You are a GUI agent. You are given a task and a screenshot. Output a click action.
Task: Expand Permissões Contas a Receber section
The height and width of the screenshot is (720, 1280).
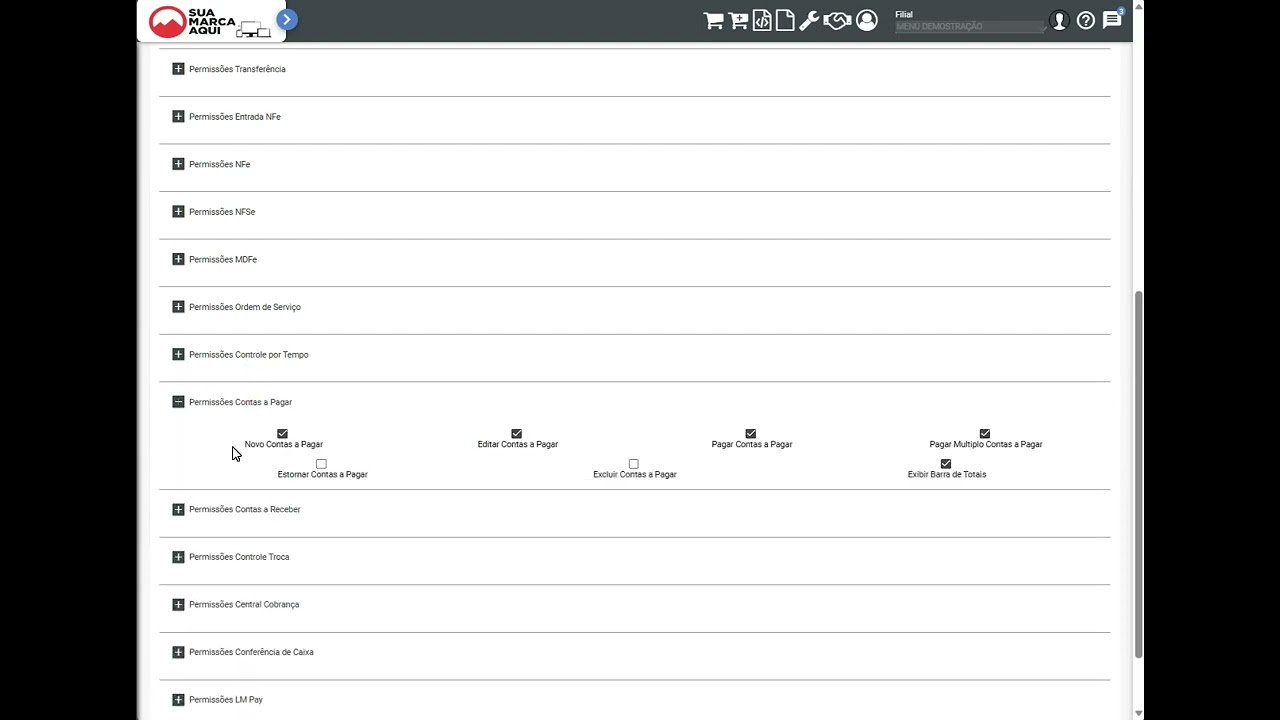tap(178, 509)
